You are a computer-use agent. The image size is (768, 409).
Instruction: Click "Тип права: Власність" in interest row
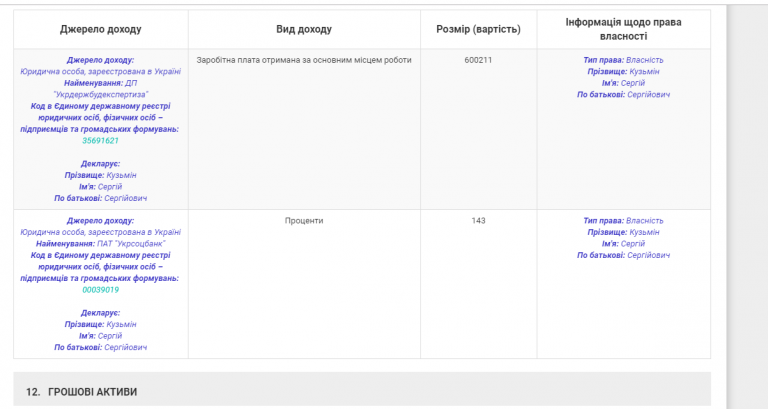point(623,220)
